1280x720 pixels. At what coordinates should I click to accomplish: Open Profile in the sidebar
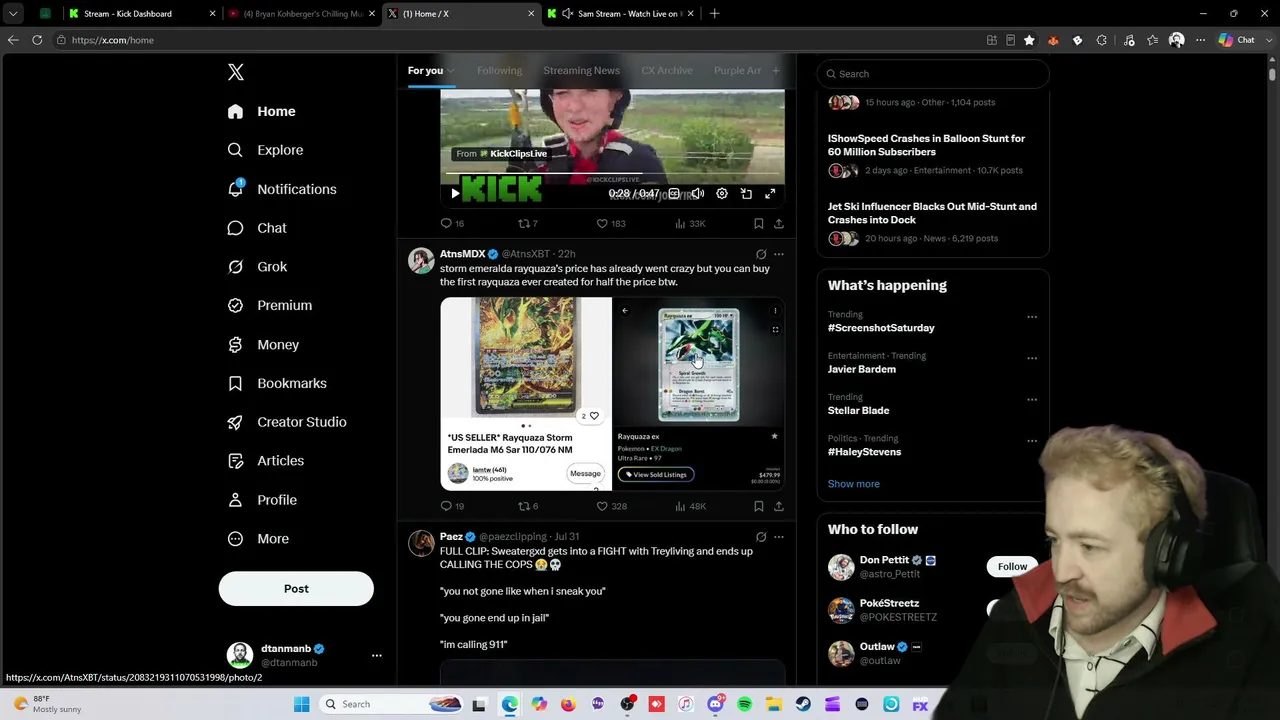(262, 500)
